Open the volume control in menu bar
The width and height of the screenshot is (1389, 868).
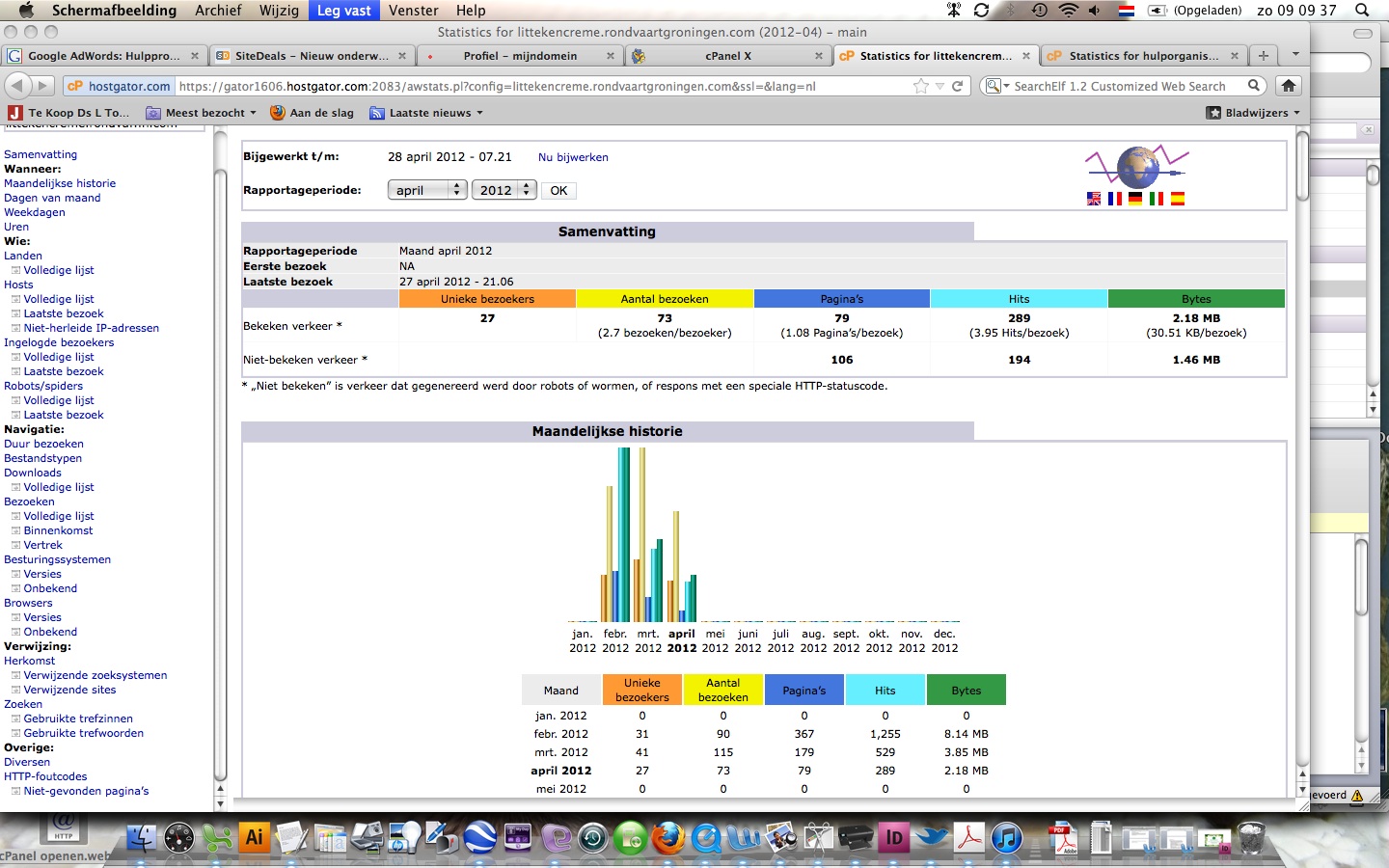[1095, 11]
